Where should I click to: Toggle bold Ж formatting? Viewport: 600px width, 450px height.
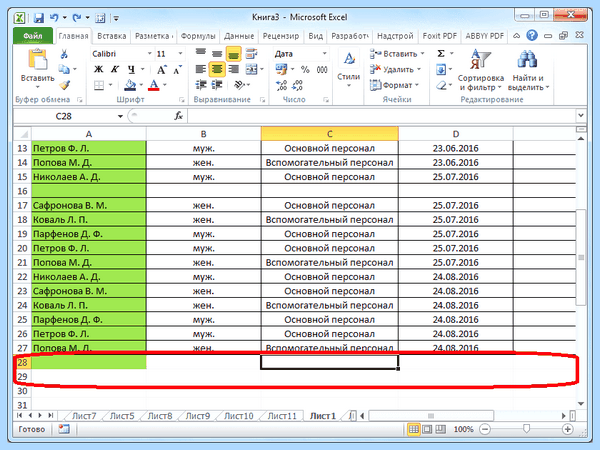98,69
